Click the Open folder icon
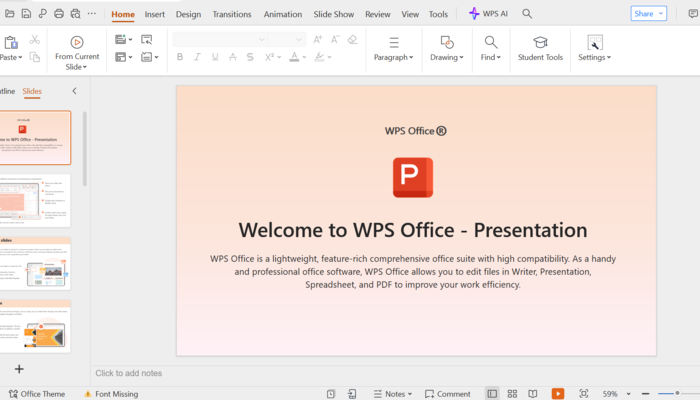Screen dimensions: 700x400 (x=9, y=14)
